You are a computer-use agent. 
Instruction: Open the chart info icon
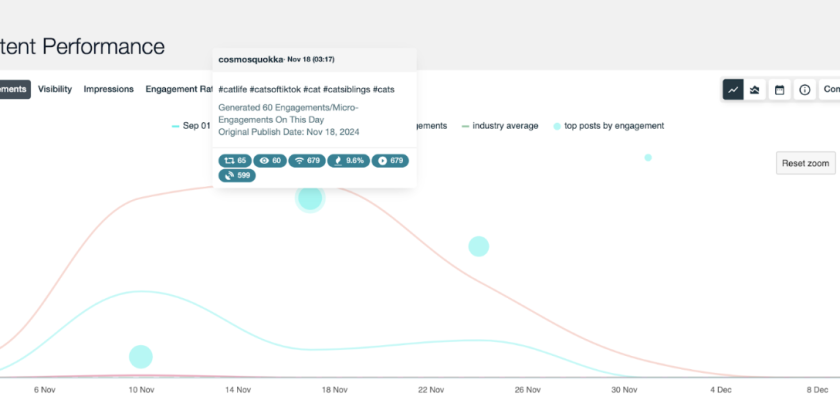pyautogui.click(x=804, y=90)
